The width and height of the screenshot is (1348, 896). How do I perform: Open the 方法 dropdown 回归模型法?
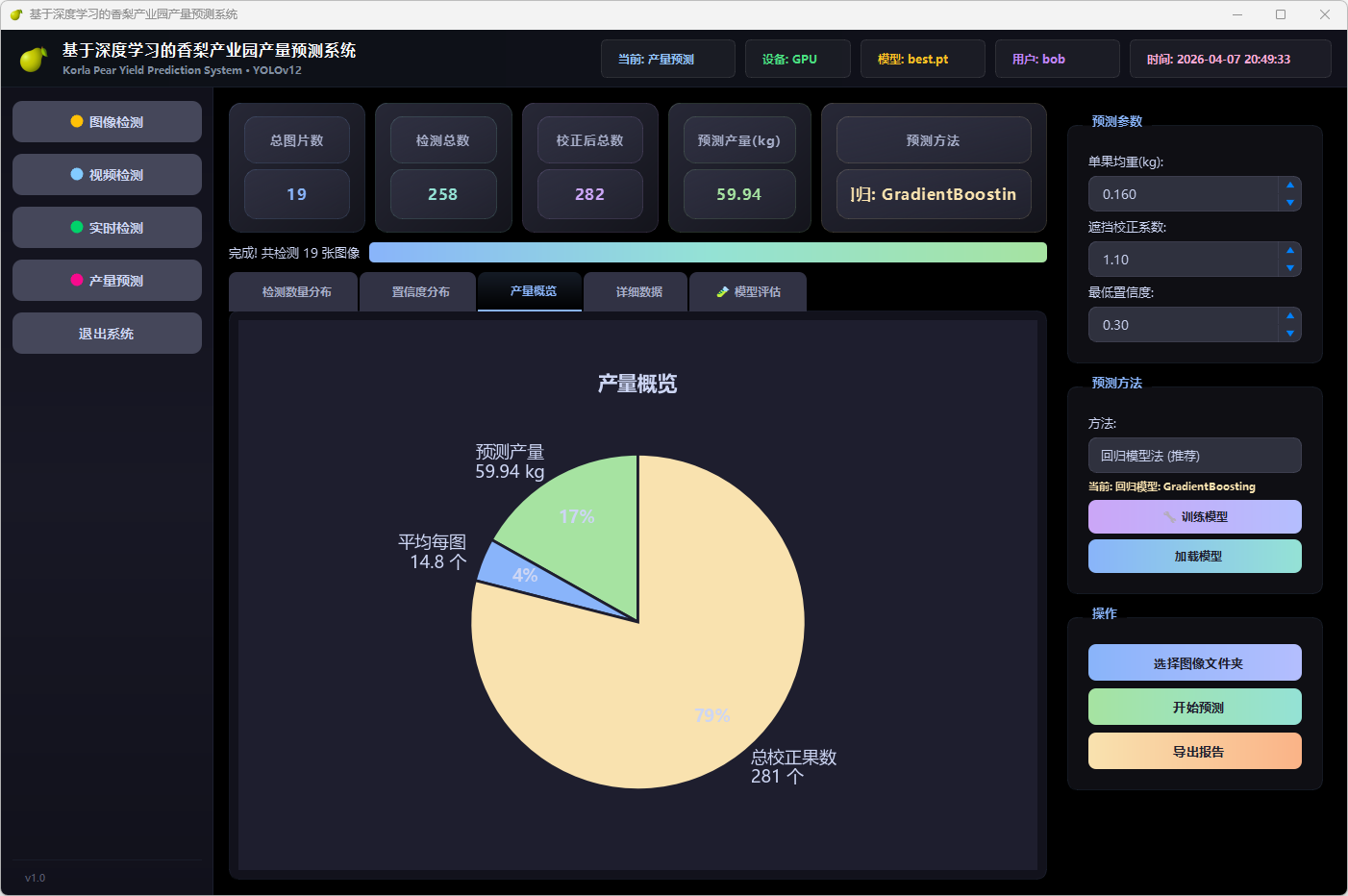pyautogui.click(x=1194, y=456)
